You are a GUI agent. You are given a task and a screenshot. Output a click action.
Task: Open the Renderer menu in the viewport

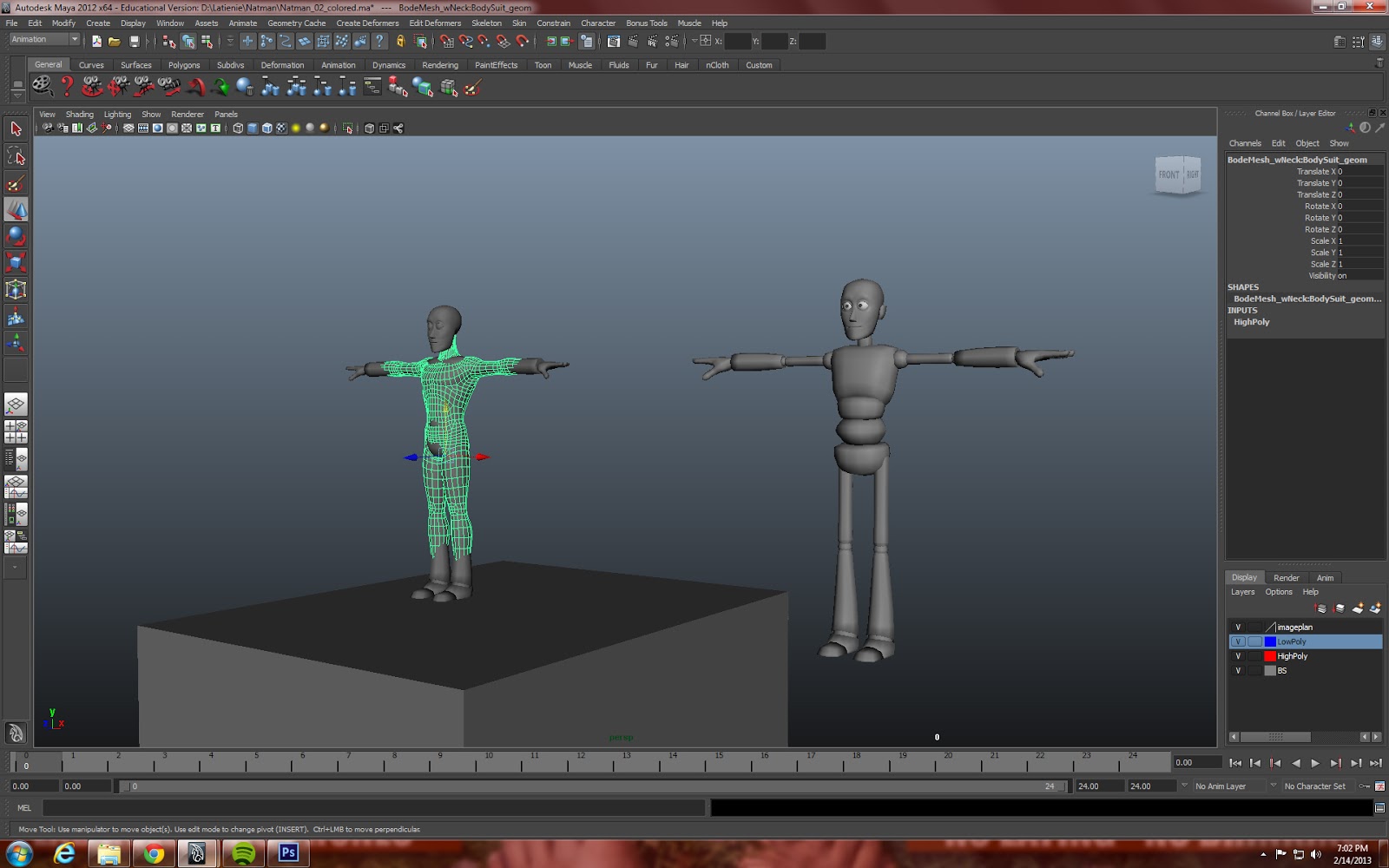coord(188,114)
